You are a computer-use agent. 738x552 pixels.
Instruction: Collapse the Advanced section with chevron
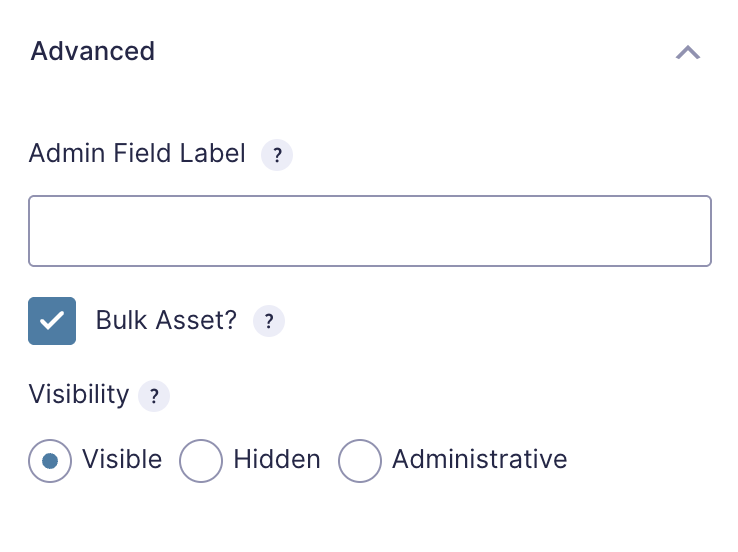click(688, 52)
